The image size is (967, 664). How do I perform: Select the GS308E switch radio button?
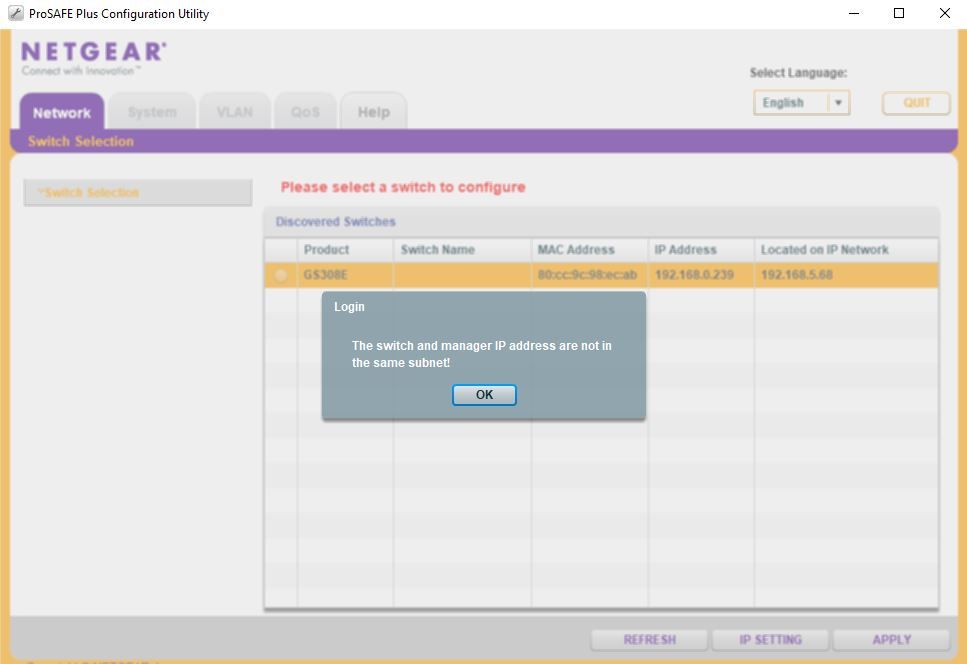click(281, 275)
